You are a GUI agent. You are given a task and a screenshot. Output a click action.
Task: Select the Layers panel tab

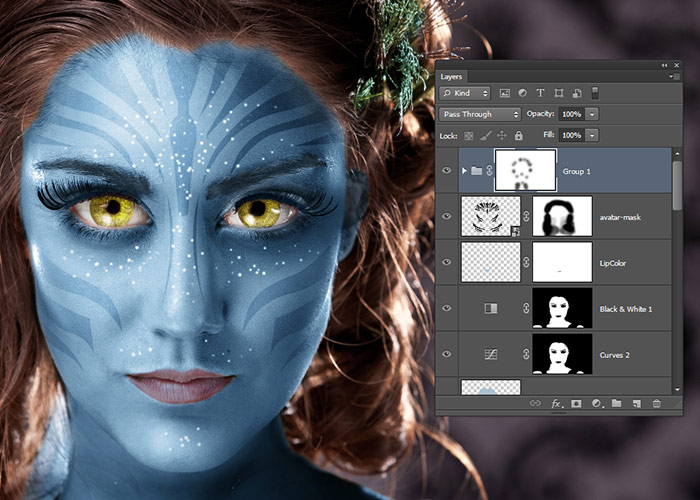click(x=452, y=76)
